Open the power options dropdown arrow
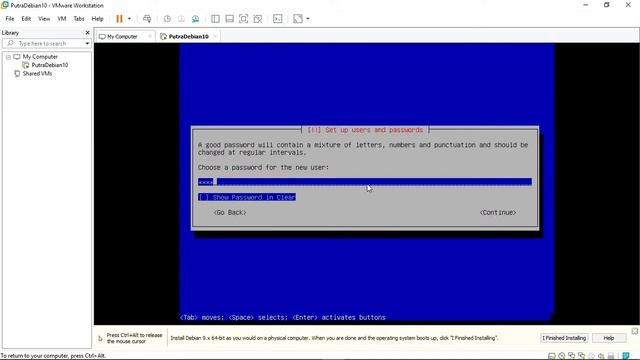Screen dimensions: 640x360 129,19
